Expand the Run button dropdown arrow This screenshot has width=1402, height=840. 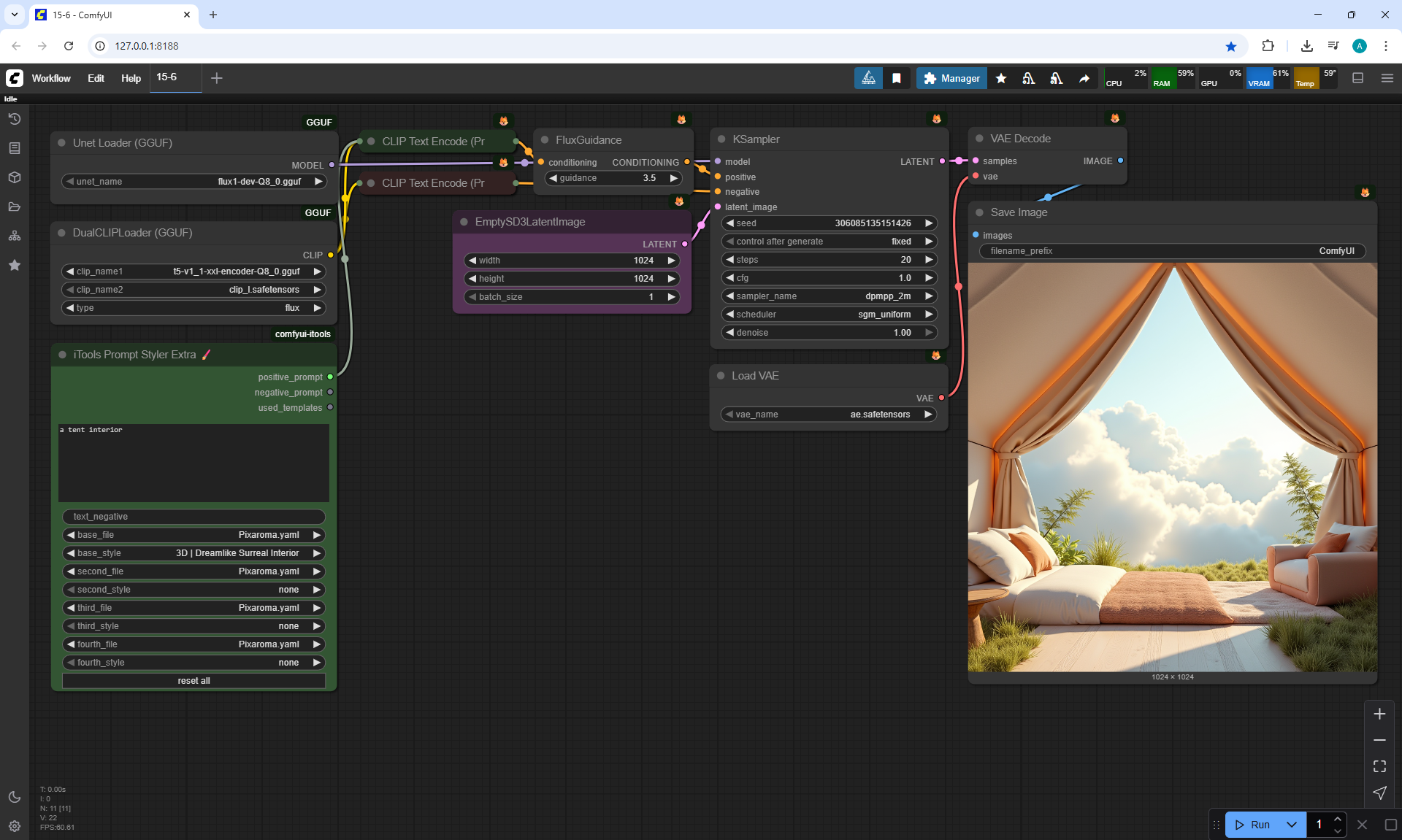[1291, 825]
